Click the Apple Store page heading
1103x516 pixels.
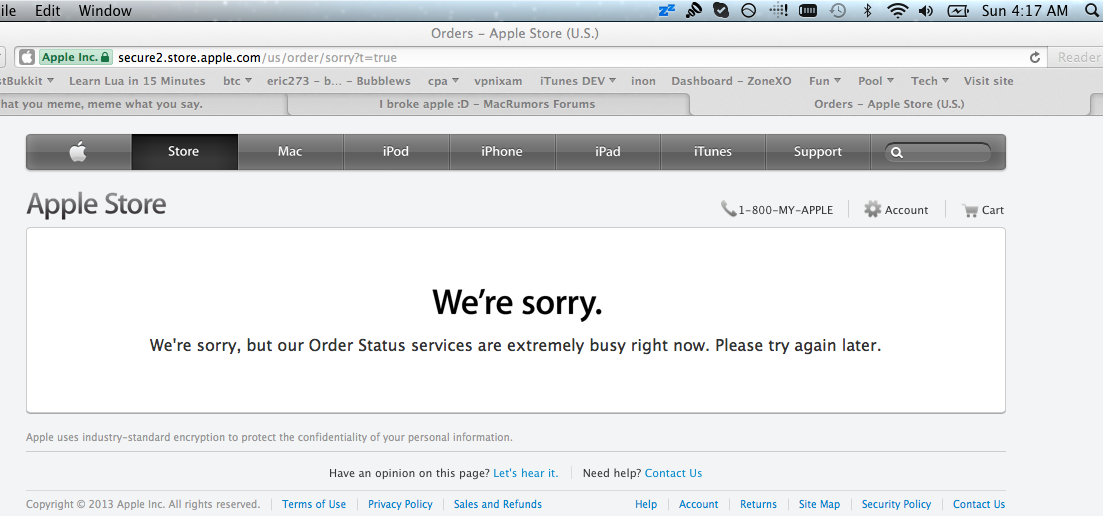96,205
